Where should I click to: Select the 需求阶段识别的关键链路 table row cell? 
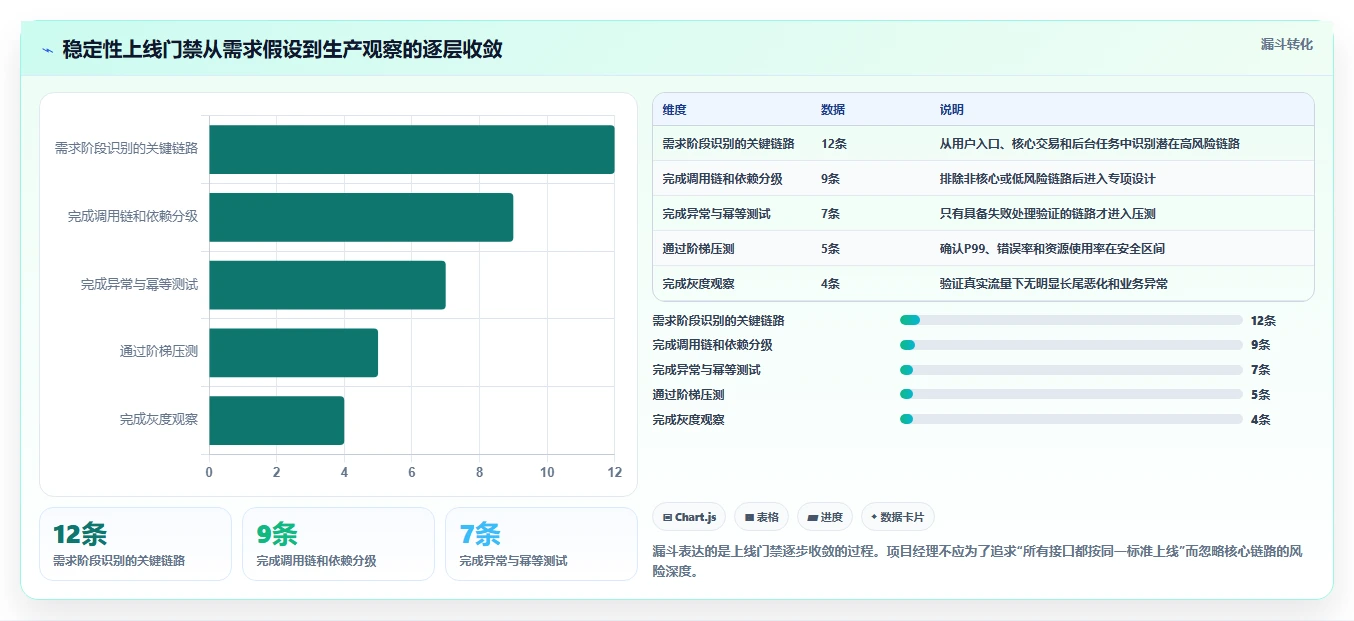point(728,144)
